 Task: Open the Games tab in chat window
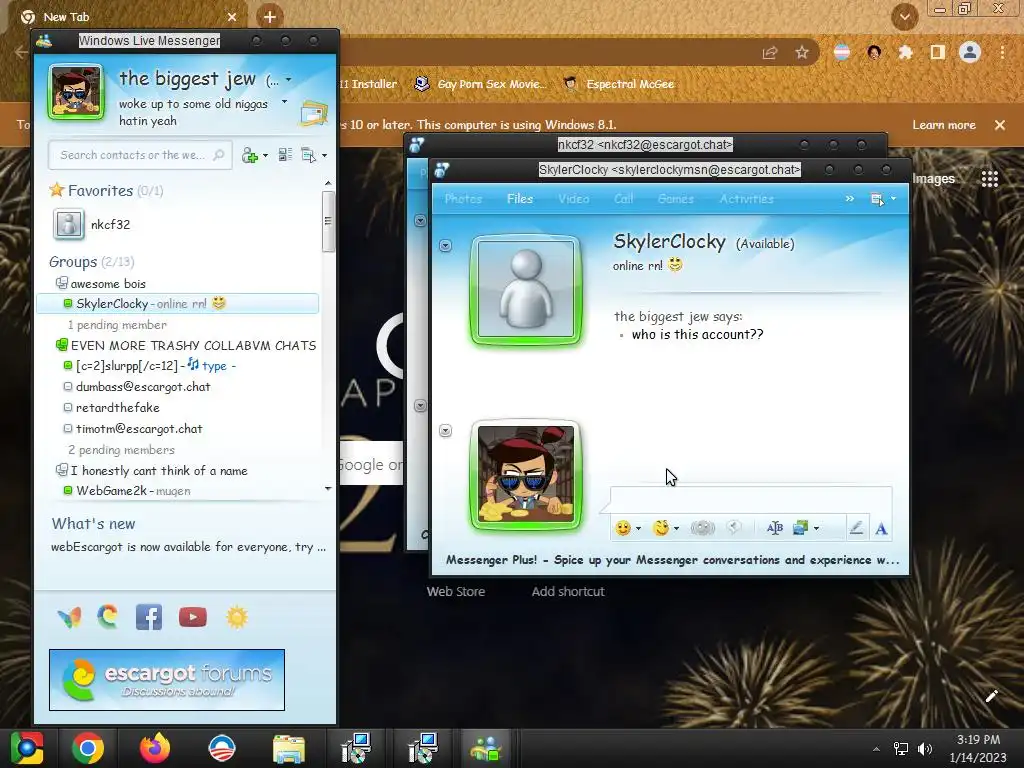pyautogui.click(x=676, y=199)
